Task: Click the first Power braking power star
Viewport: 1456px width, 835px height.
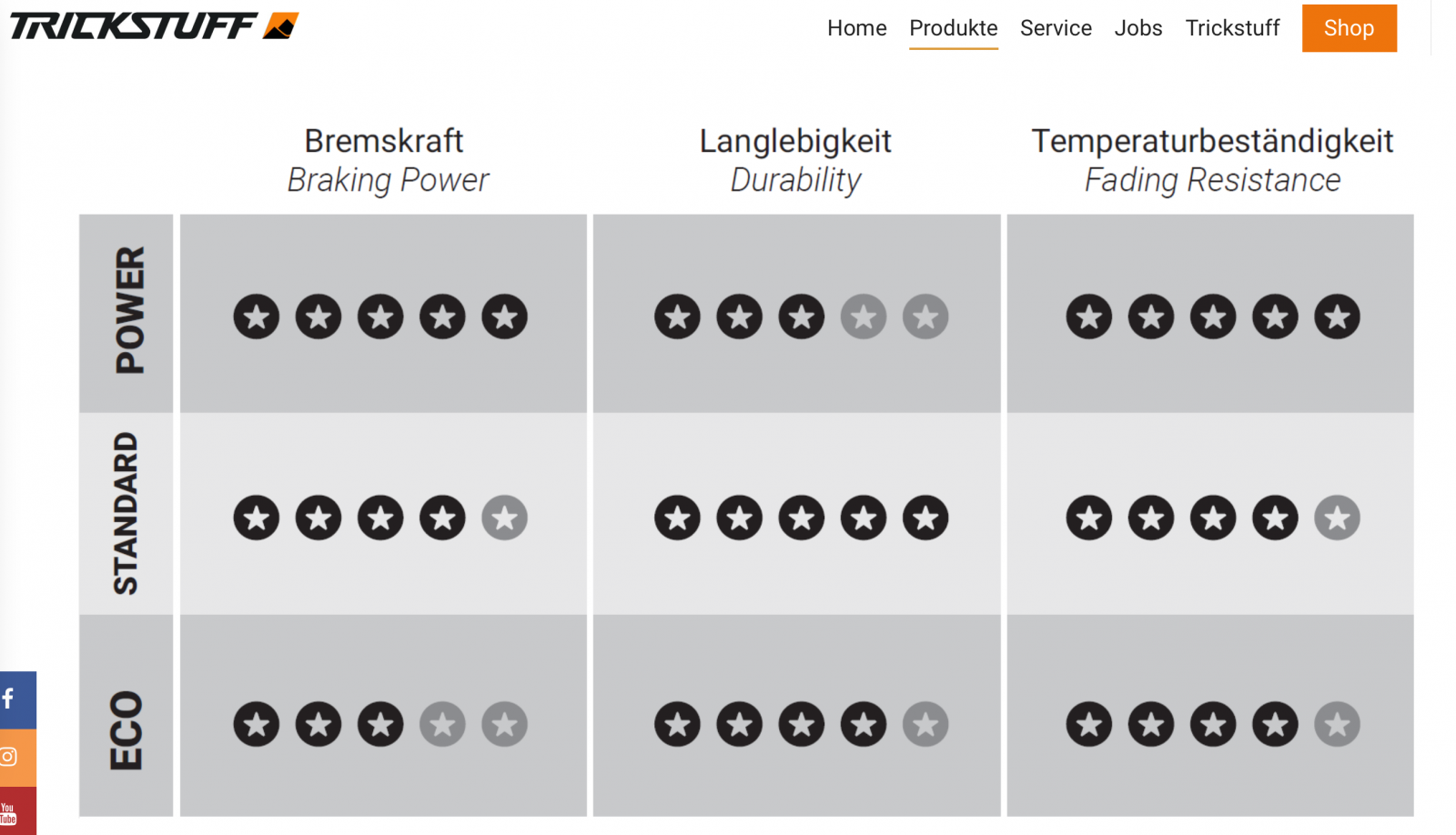Action: tap(257, 317)
